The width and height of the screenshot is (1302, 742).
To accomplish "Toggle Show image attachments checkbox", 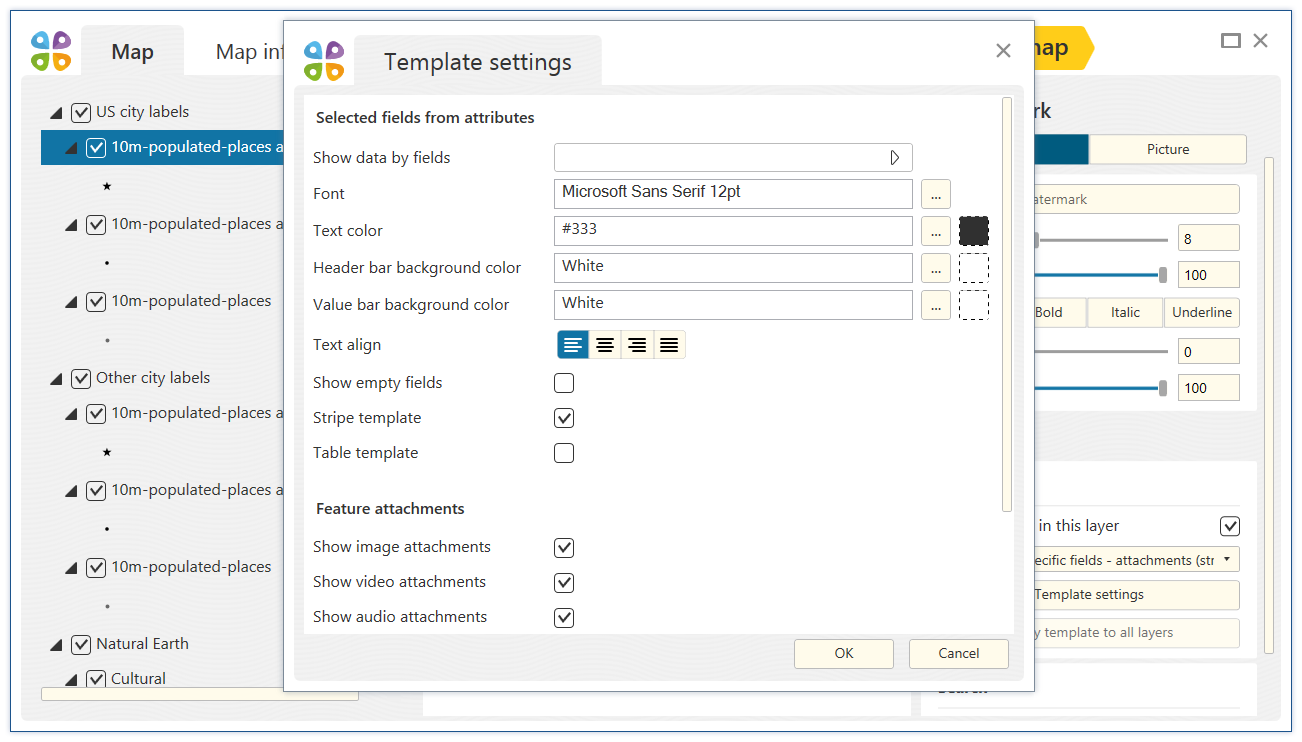I will click(564, 547).
